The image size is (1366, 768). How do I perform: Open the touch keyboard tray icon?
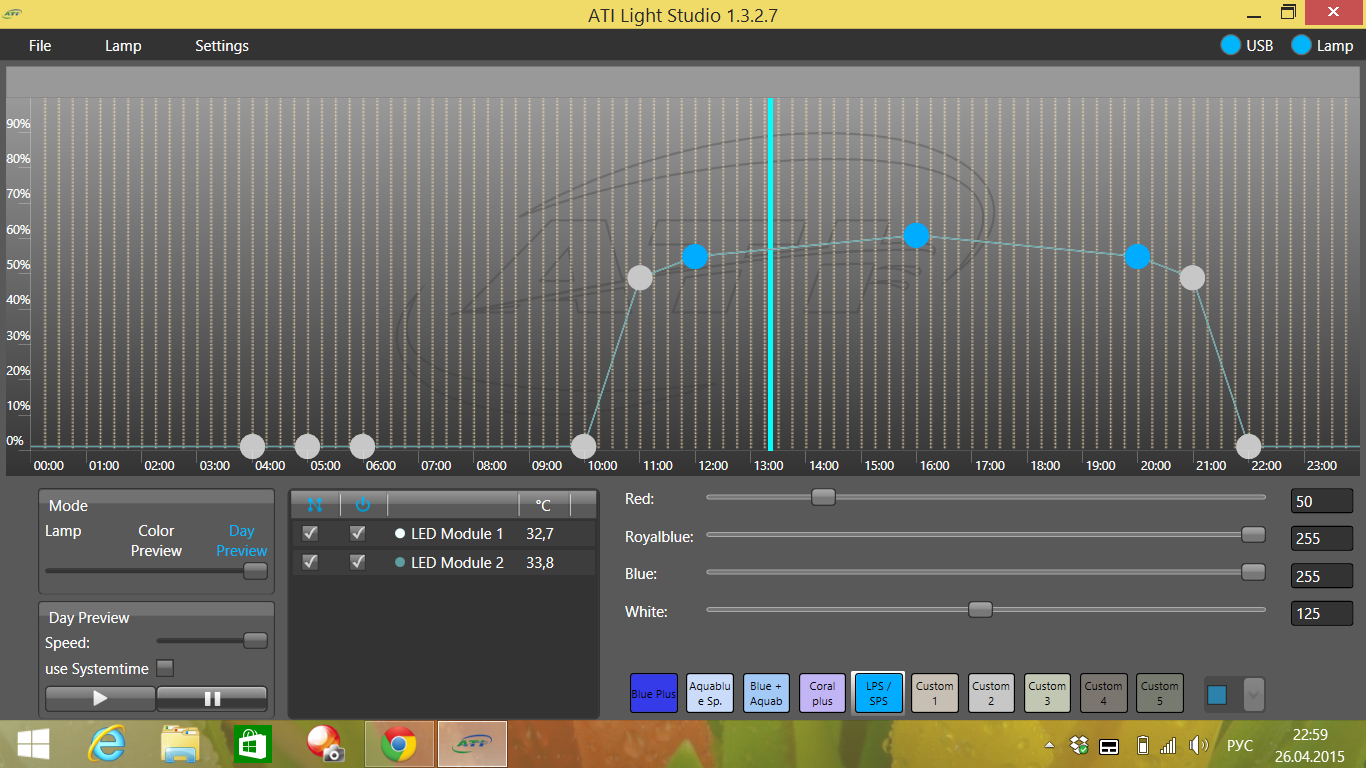(1108, 746)
